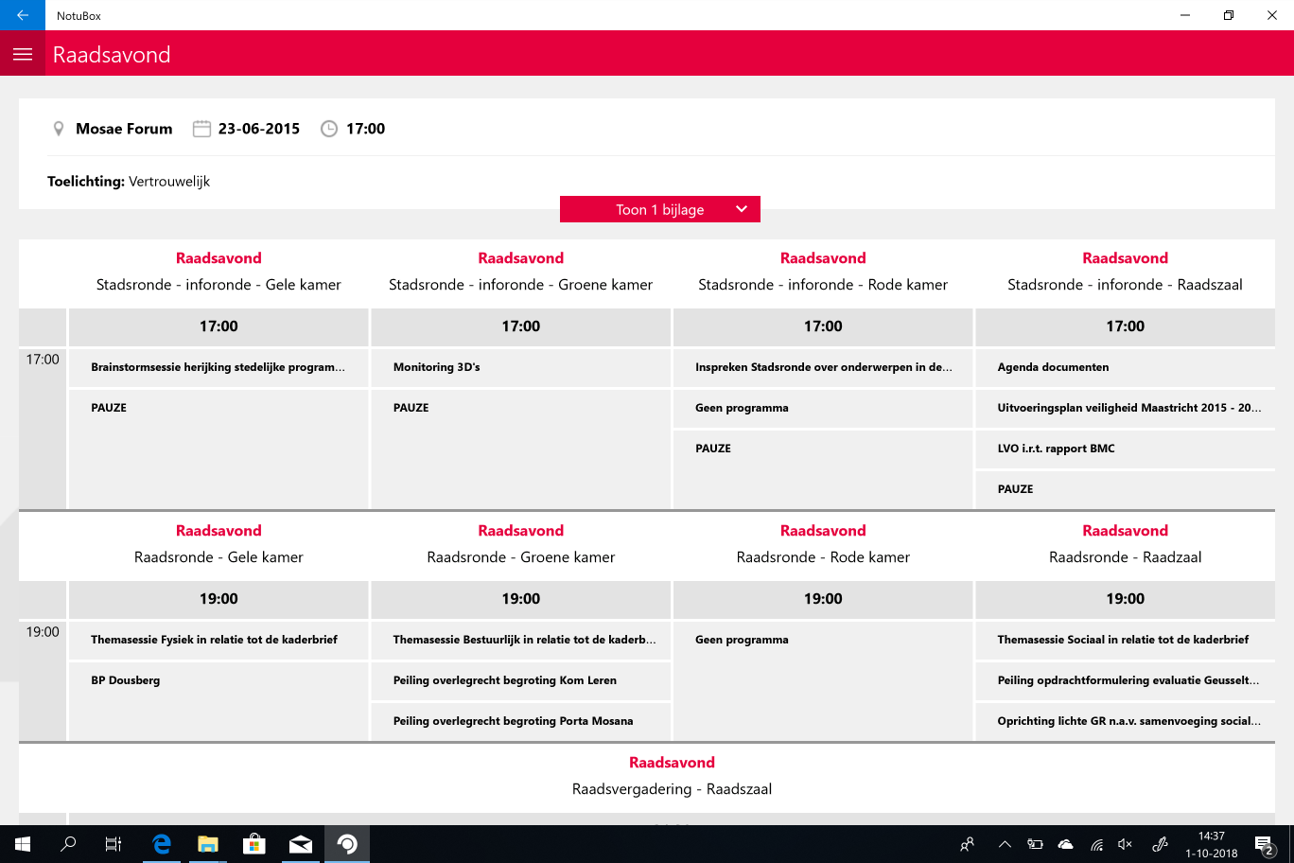1294x863 pixels.
Task: Click Raadsavond Stadsronde inforonde Groene kamer header
Action: tap(521, 272)
